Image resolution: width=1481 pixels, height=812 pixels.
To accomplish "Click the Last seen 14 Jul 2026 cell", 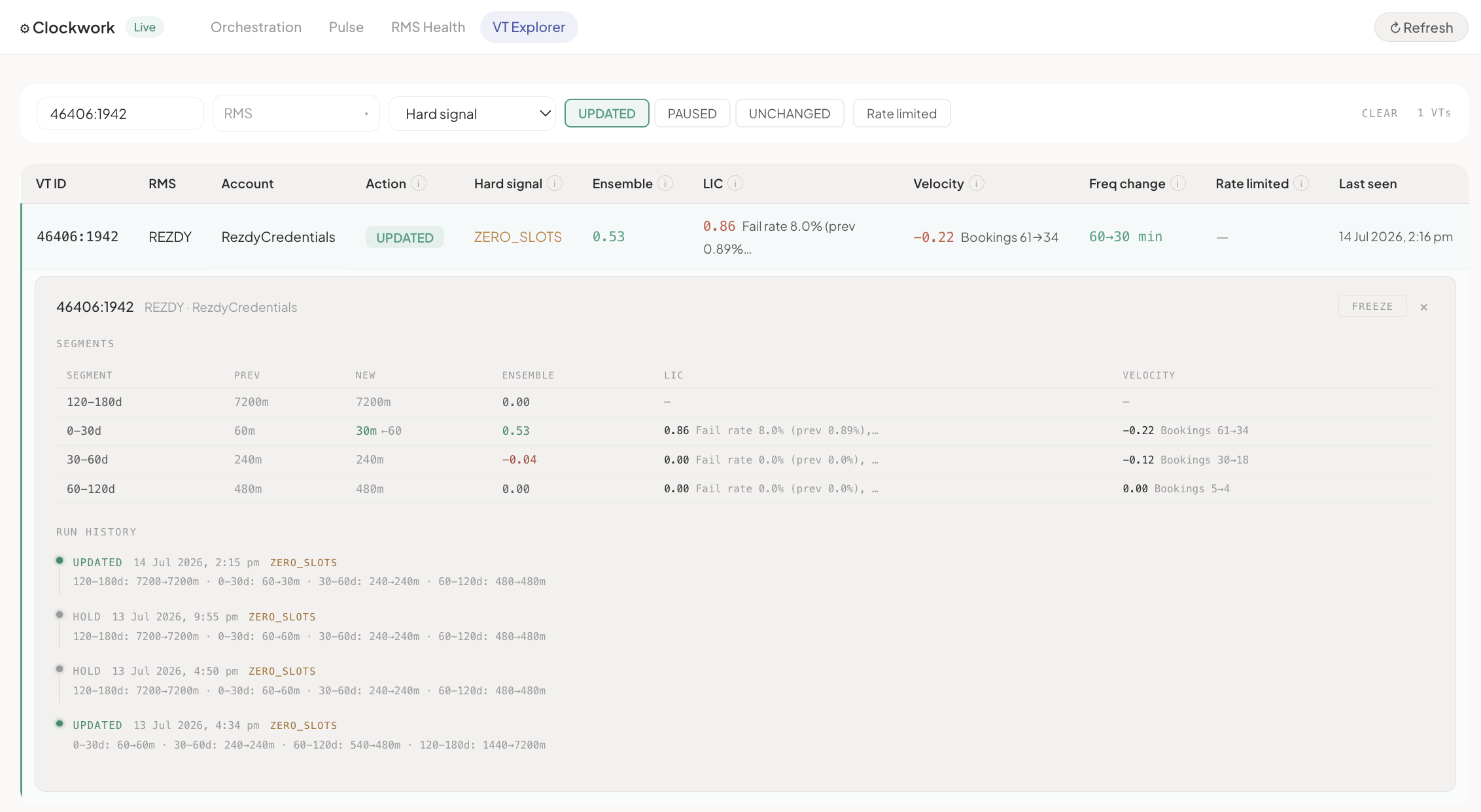I will click(x=1395, y=237).
